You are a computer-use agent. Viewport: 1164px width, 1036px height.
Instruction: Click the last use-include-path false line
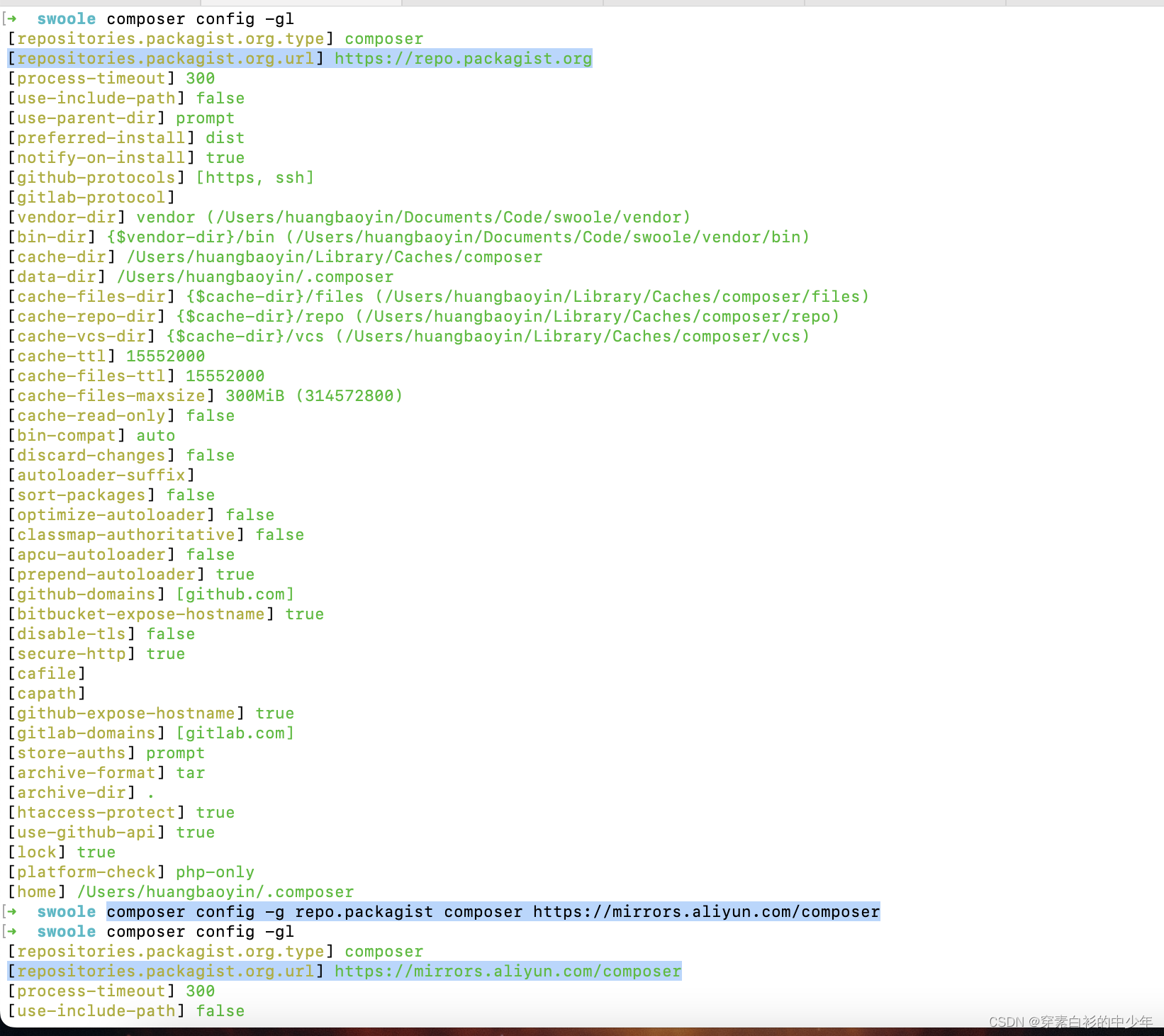125,1010
